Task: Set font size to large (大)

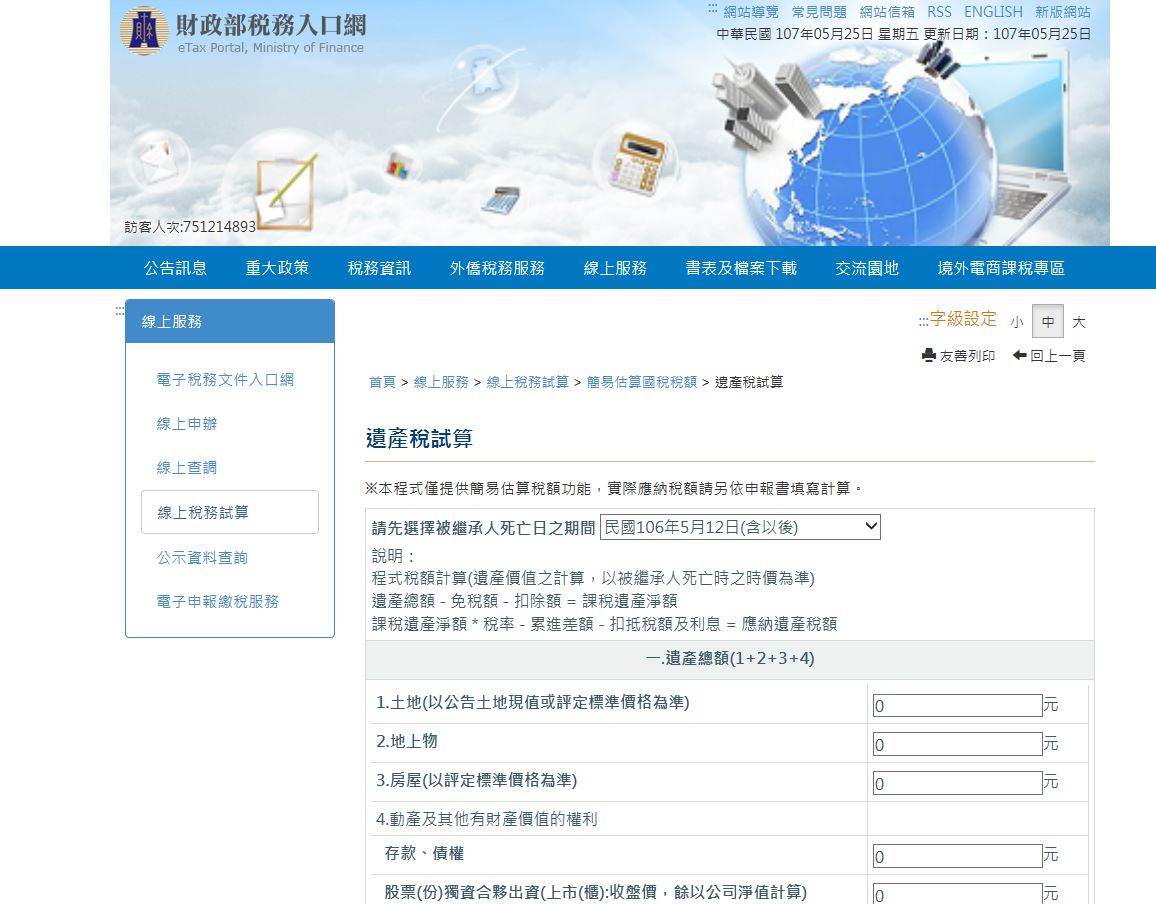Action: point(1079,322)
